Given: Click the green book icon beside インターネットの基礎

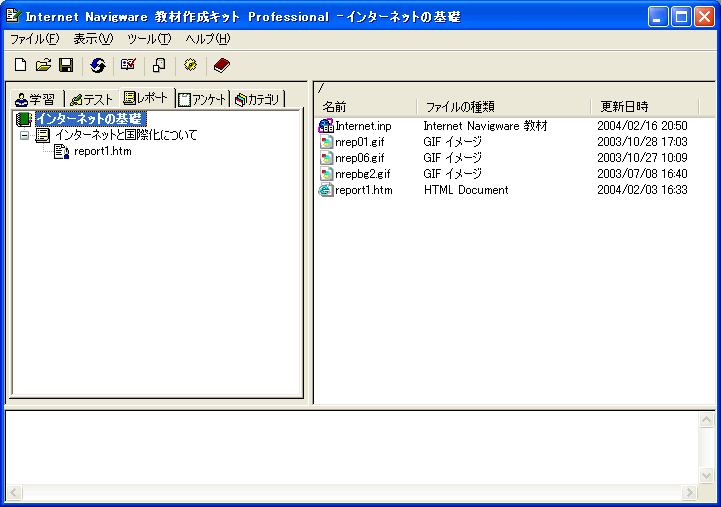Looking at the screenshot, I should click(x=23, y=120).
